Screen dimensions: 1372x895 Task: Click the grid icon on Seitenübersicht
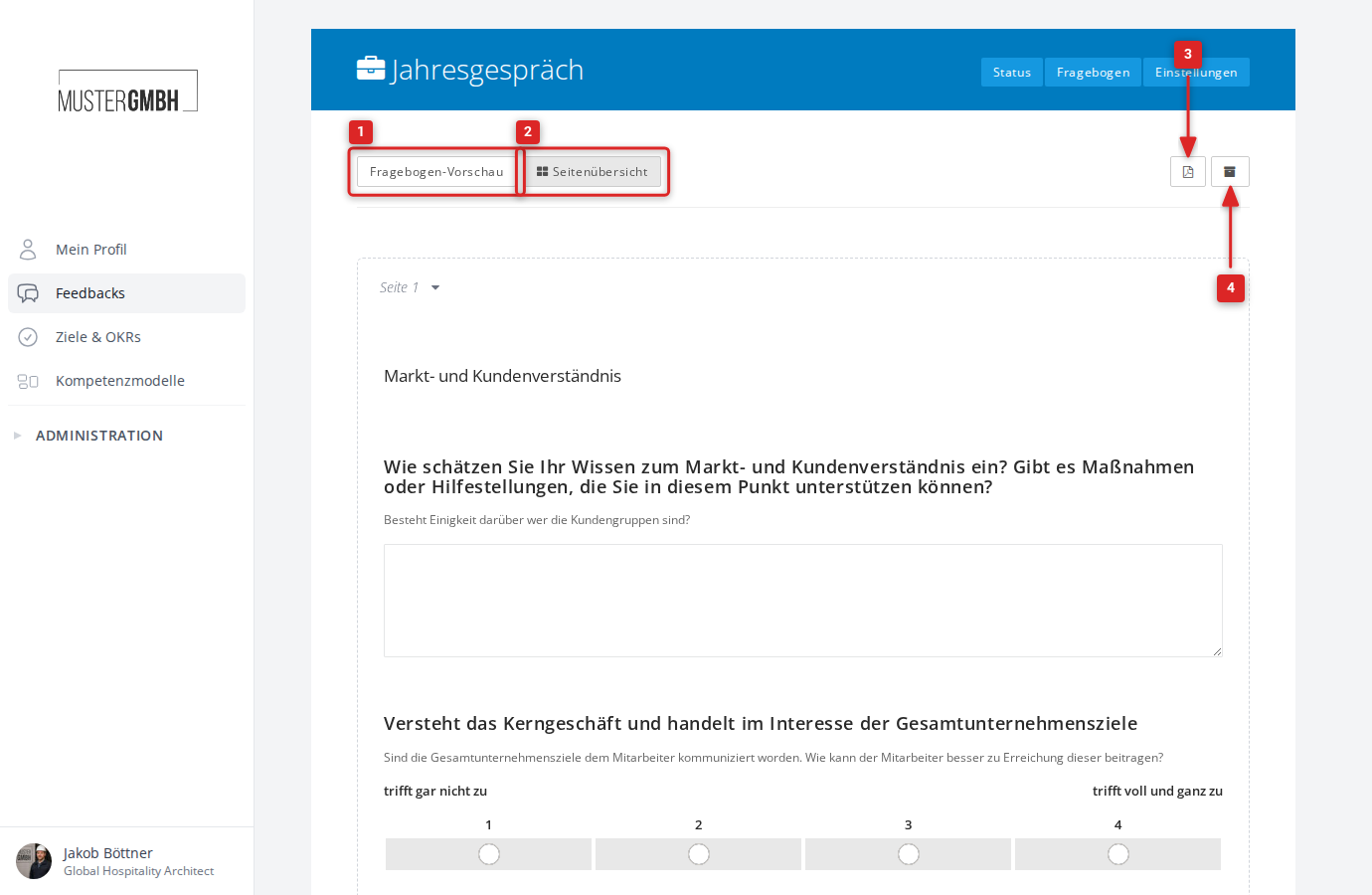542,172
